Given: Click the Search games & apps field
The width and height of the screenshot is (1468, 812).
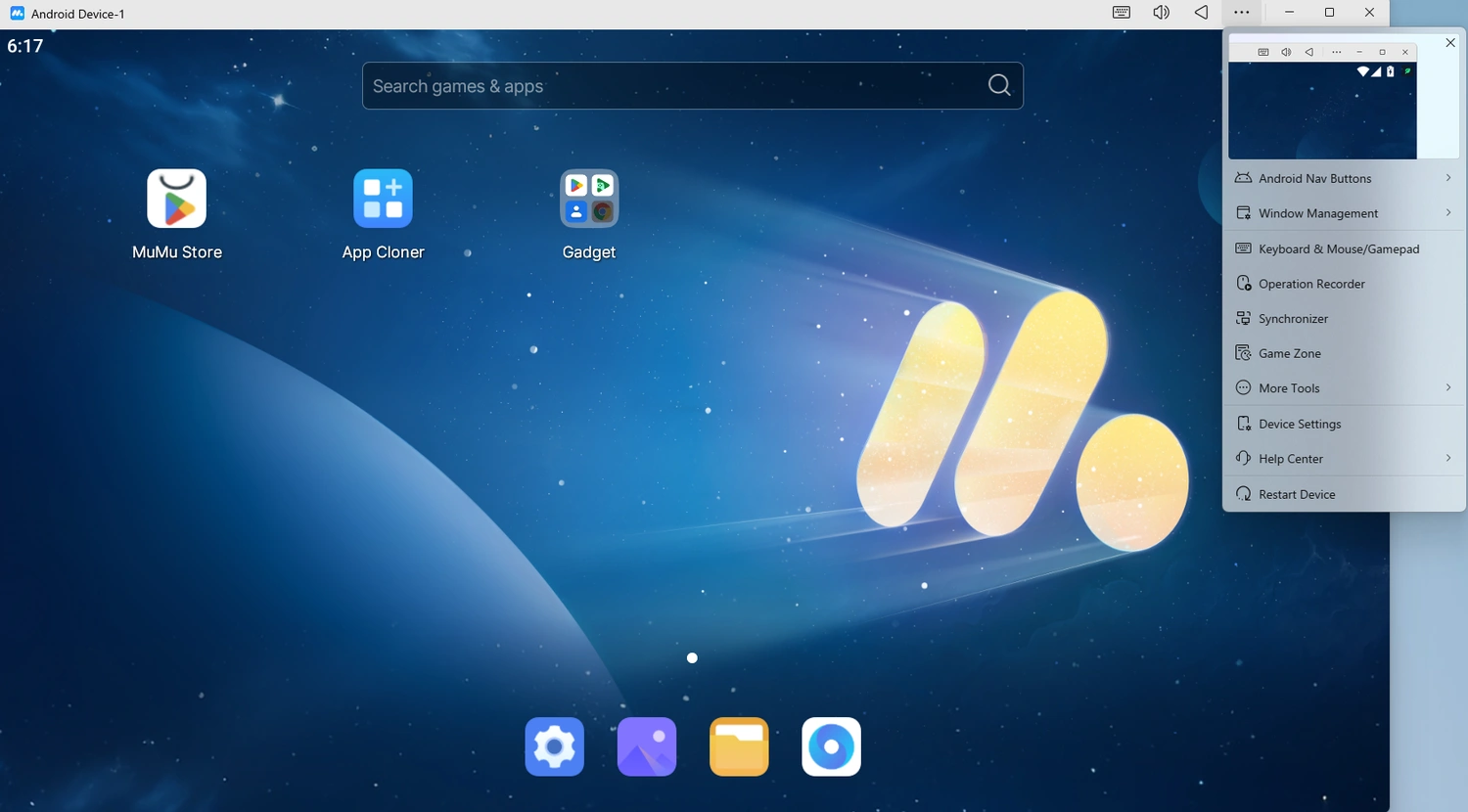Looking at the screenshot, I should tap(675, 86).
